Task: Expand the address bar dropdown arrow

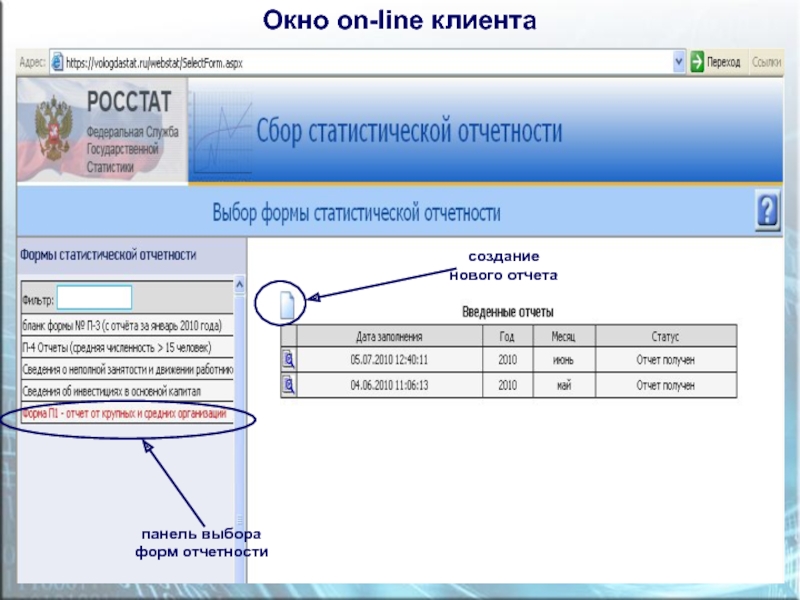Action: coord(678,62)
